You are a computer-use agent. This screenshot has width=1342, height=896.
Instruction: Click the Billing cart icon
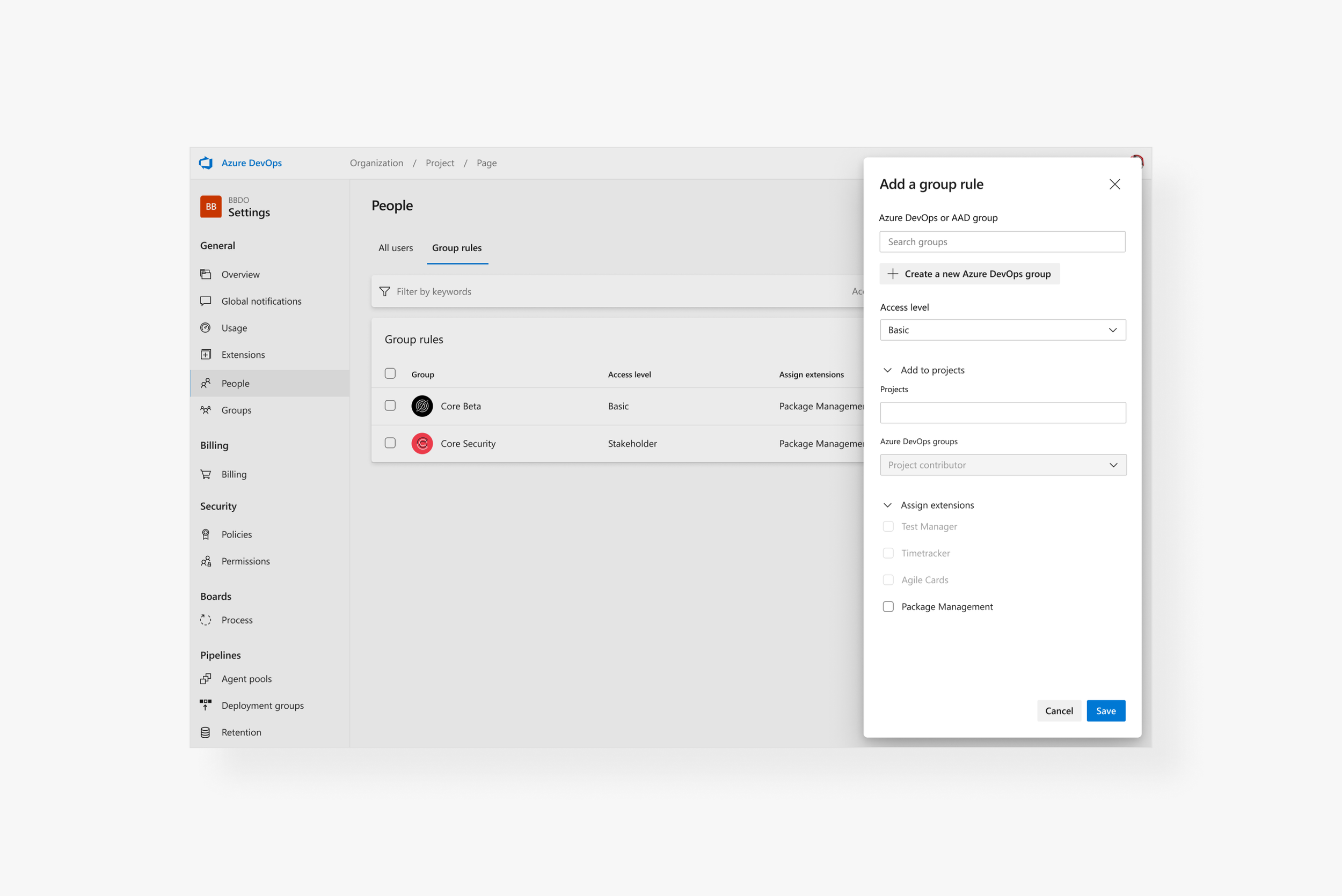[x=206, y=474]
